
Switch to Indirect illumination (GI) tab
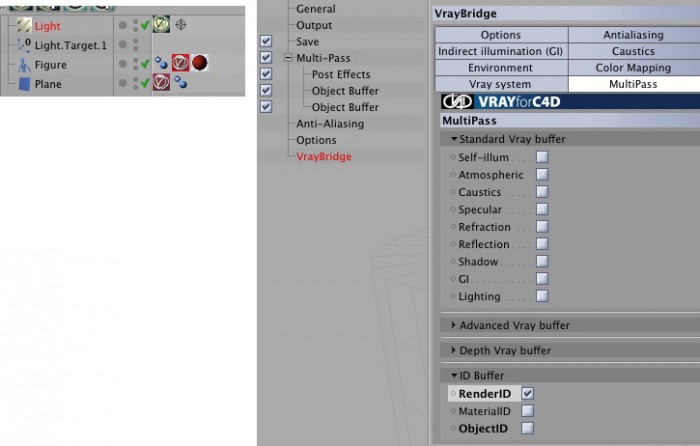tap(501, 51)
